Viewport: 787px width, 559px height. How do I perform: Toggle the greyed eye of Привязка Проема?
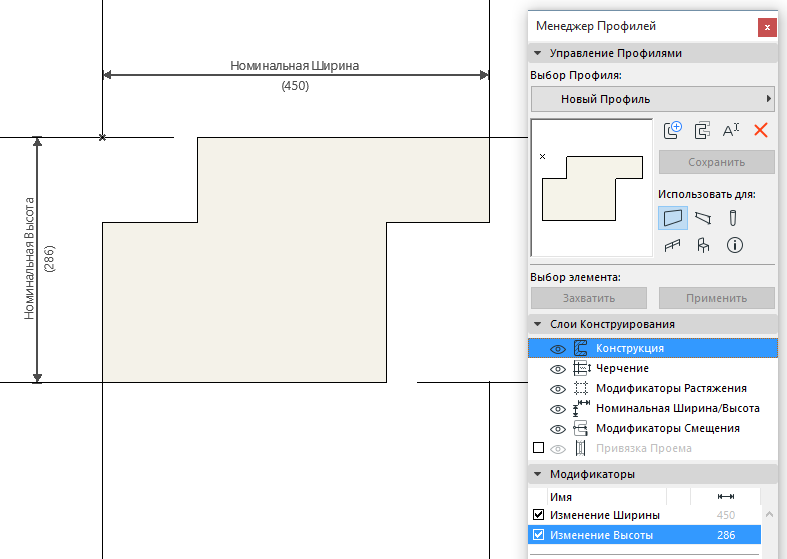point(558,449)
